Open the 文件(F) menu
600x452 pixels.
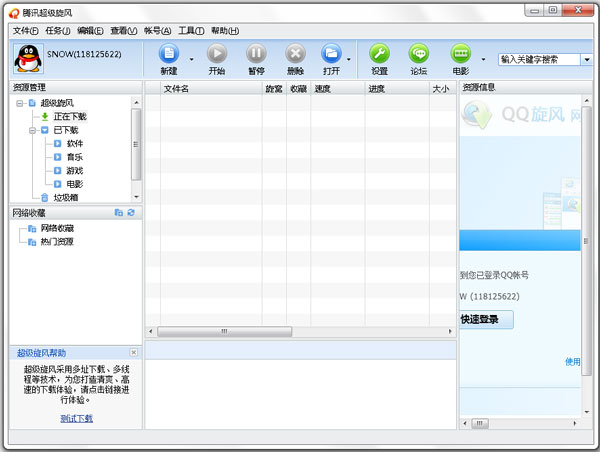[26, 31]
